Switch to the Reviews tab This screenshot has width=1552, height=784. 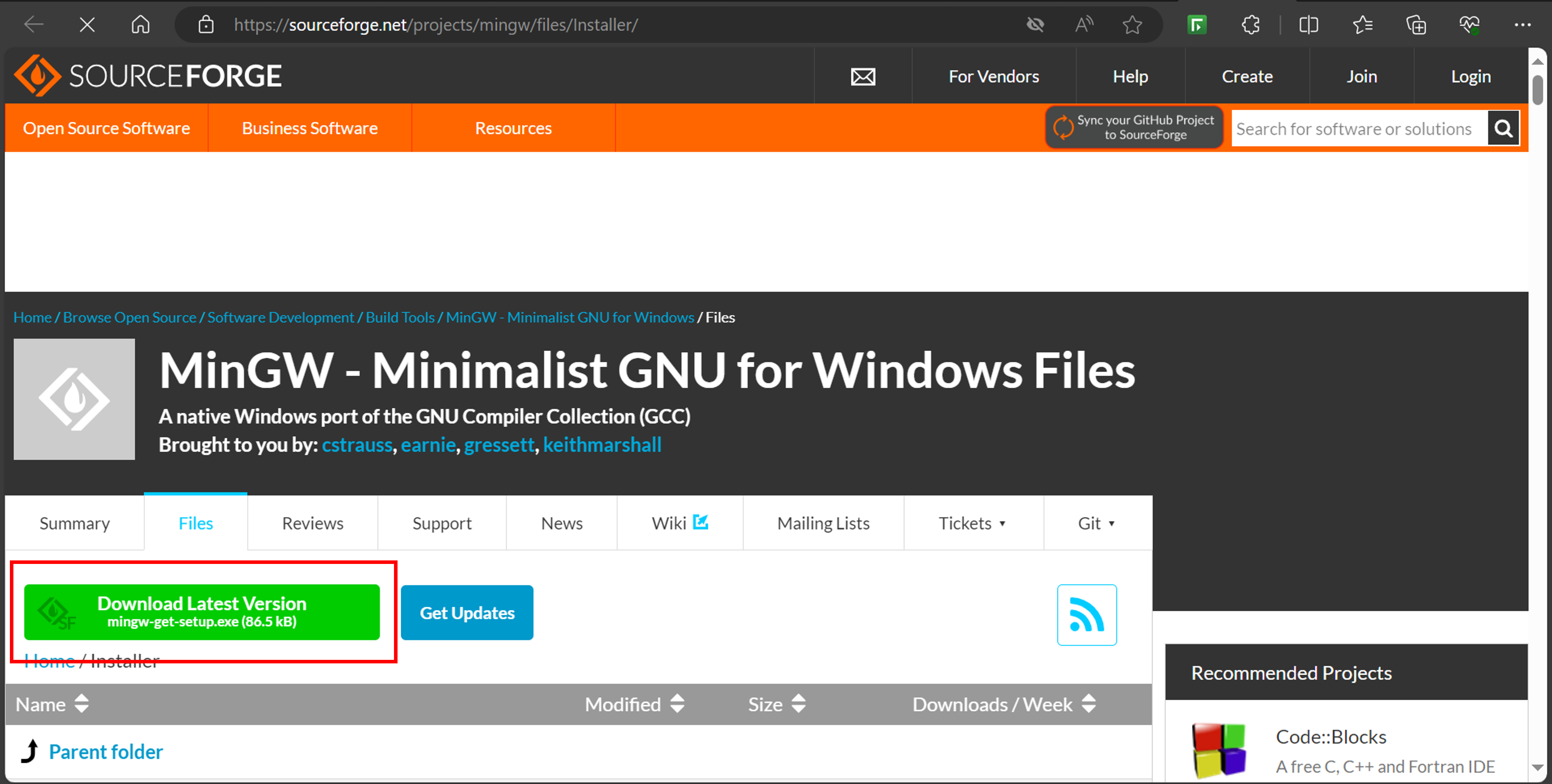point(312,523)
